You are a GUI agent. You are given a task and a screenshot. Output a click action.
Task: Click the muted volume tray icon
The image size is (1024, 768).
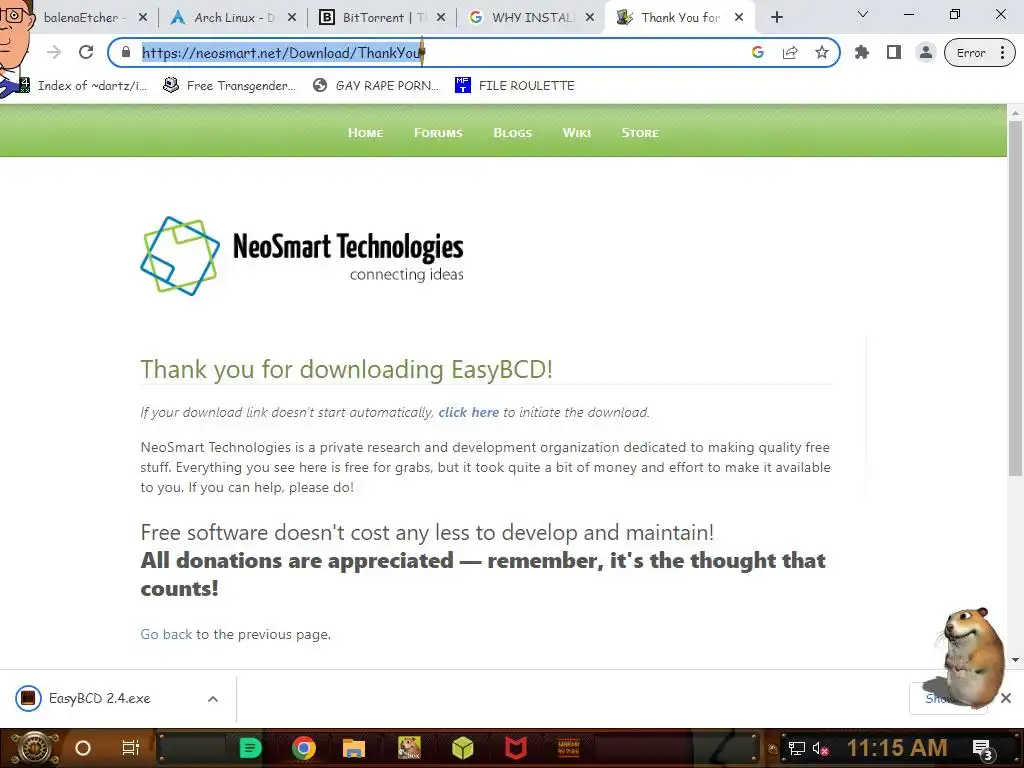[x=821, y=748]
